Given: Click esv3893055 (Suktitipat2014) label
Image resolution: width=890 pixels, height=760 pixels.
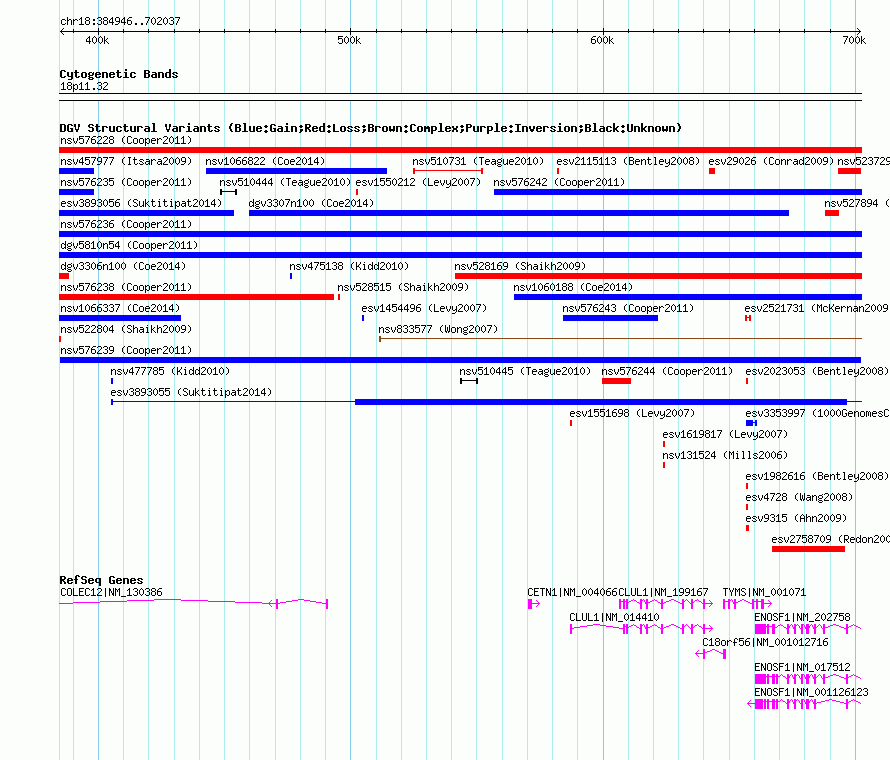Looking at the screenshot, I should point(191,392).
